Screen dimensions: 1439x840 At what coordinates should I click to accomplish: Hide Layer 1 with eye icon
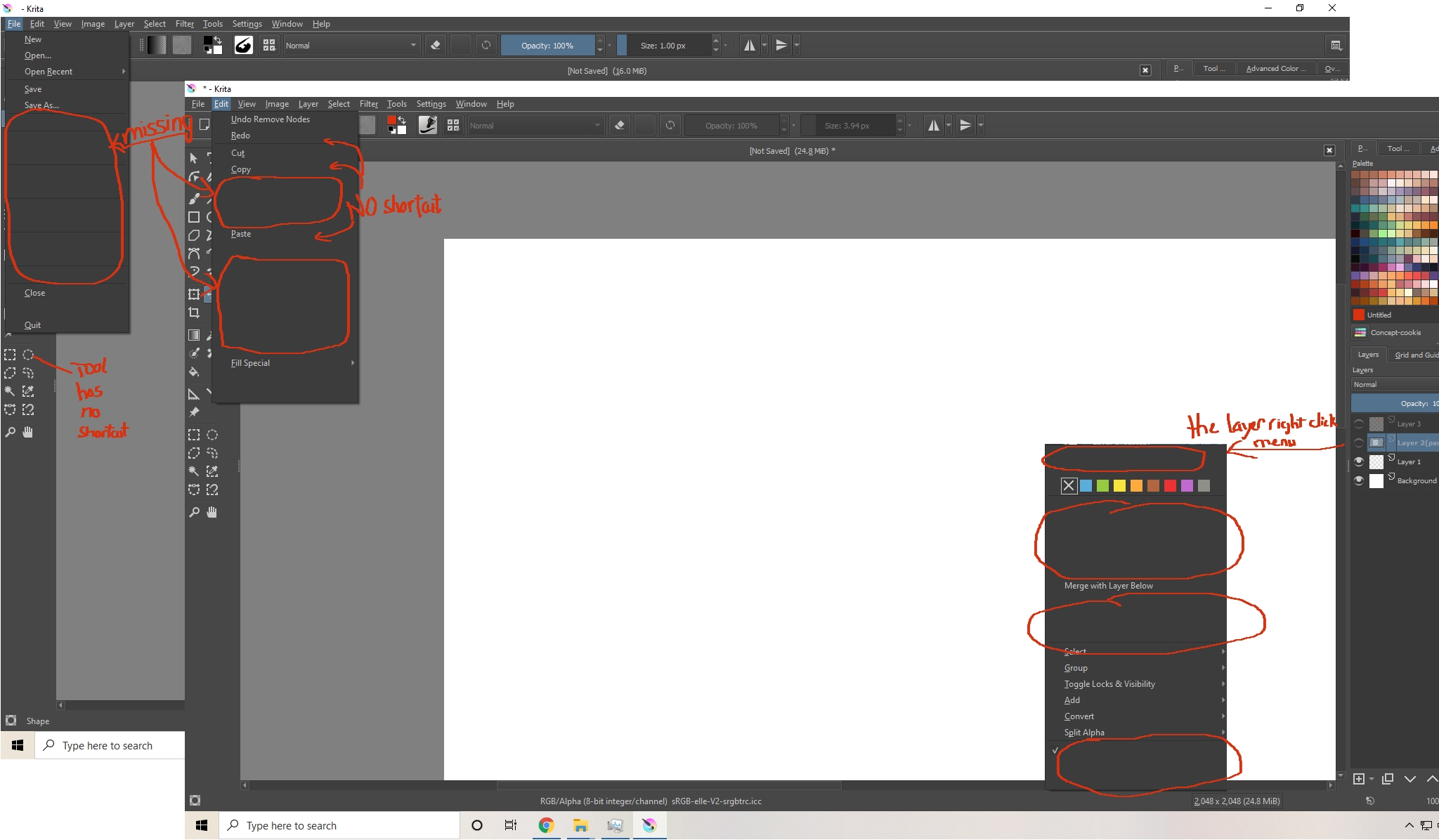point(1359,461)
